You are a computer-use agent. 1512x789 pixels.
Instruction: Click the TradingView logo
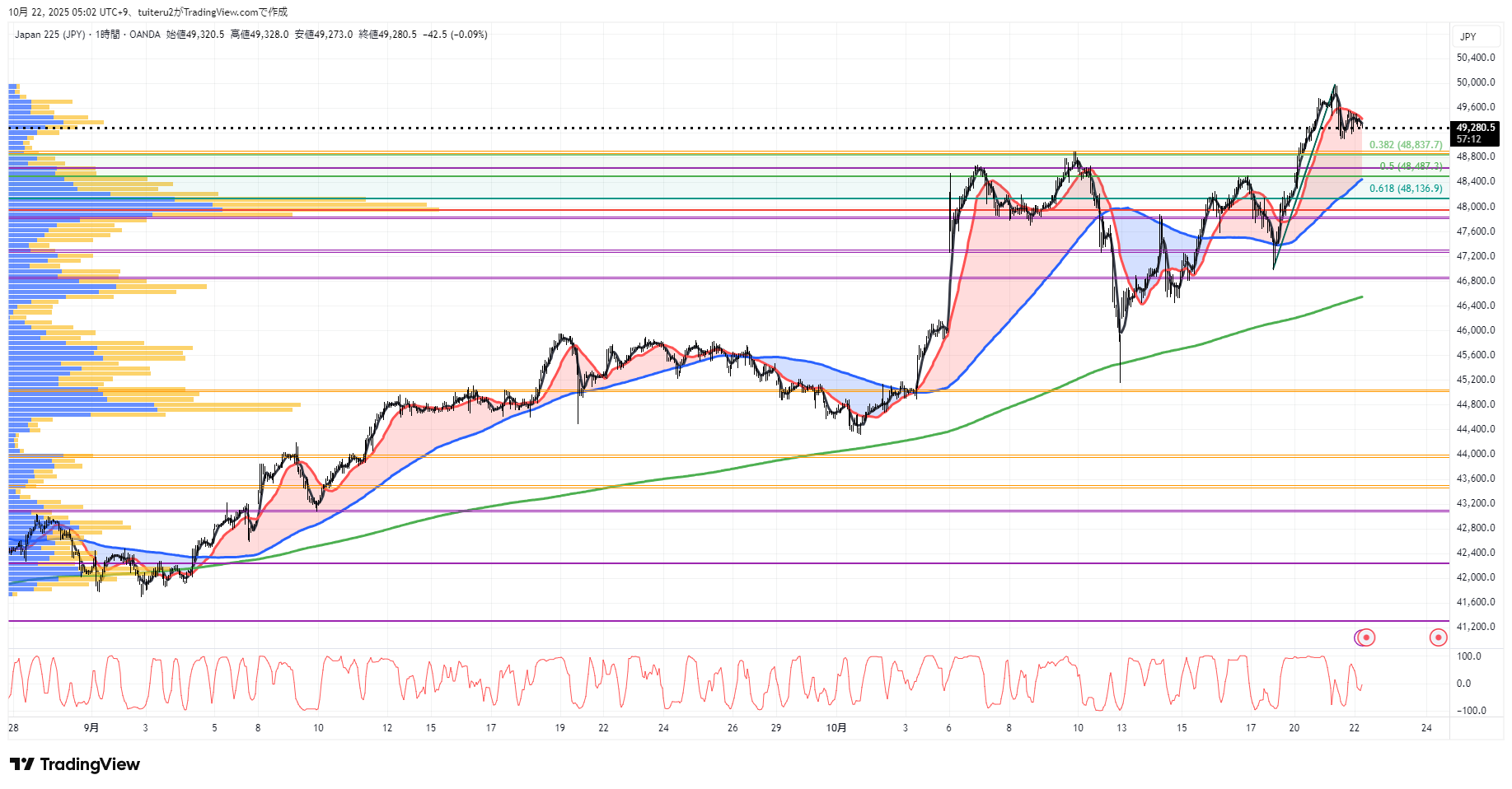(75, 764)
